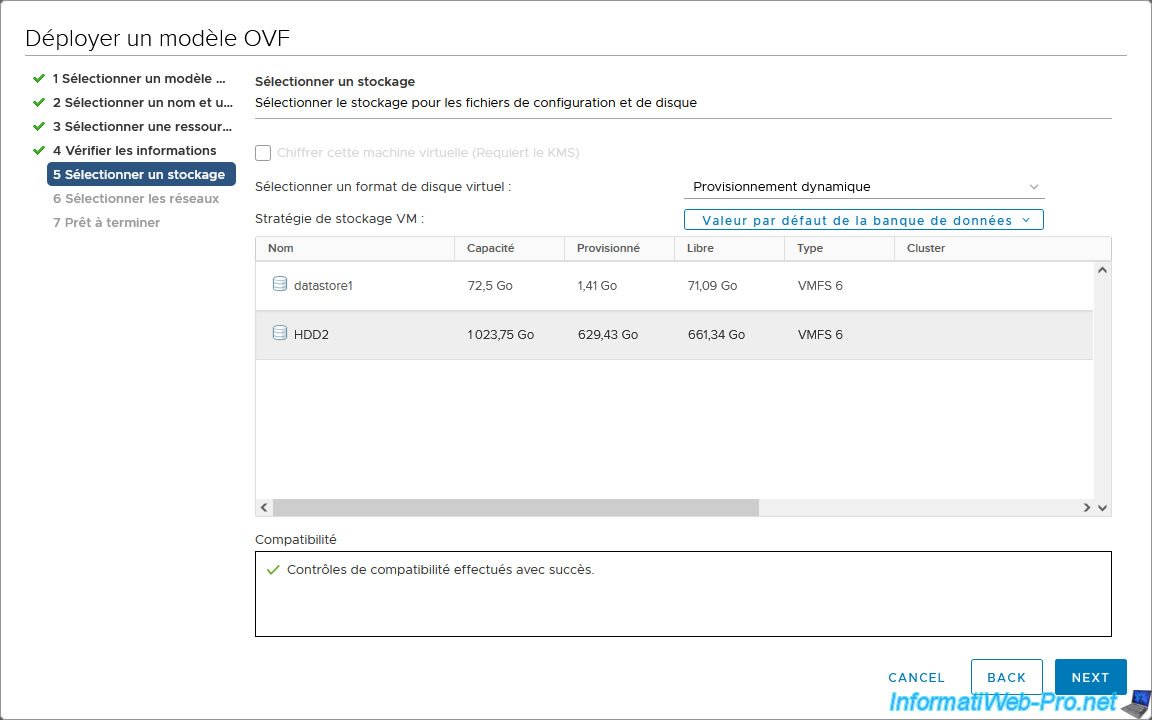
Task: Click CANCEL to abort the deployment
Action: point(916,677)
